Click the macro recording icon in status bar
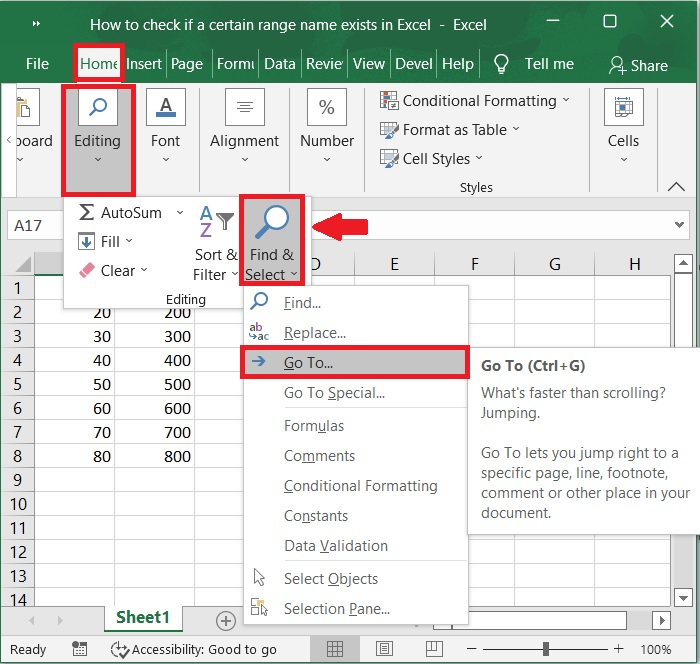 (x=79, y=649)
